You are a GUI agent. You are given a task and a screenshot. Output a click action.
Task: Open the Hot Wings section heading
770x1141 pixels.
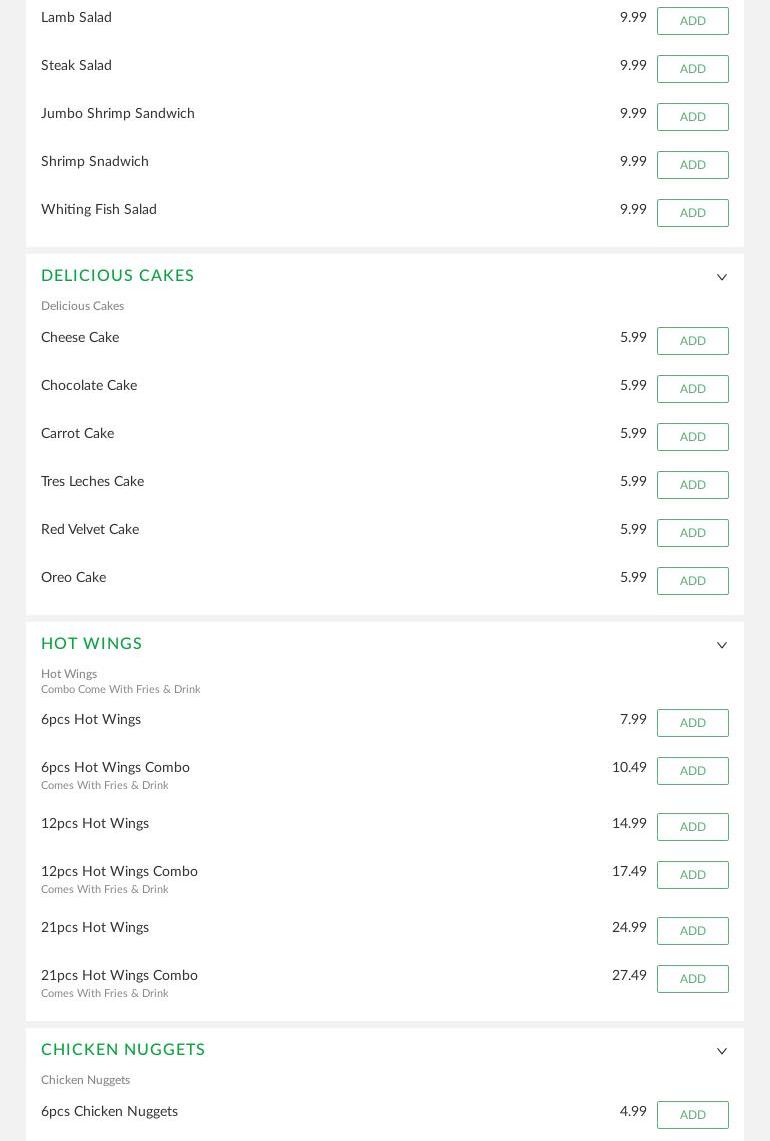click(92, 644)
